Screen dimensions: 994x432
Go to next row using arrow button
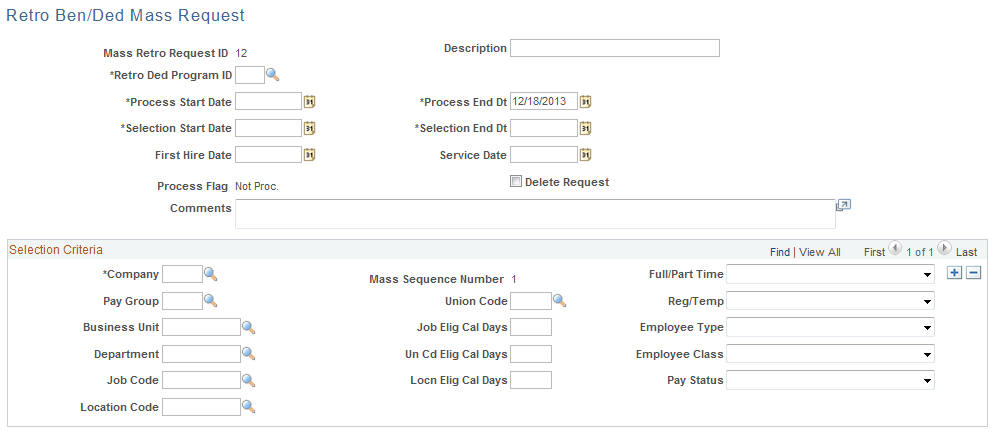tap(945, 249)
